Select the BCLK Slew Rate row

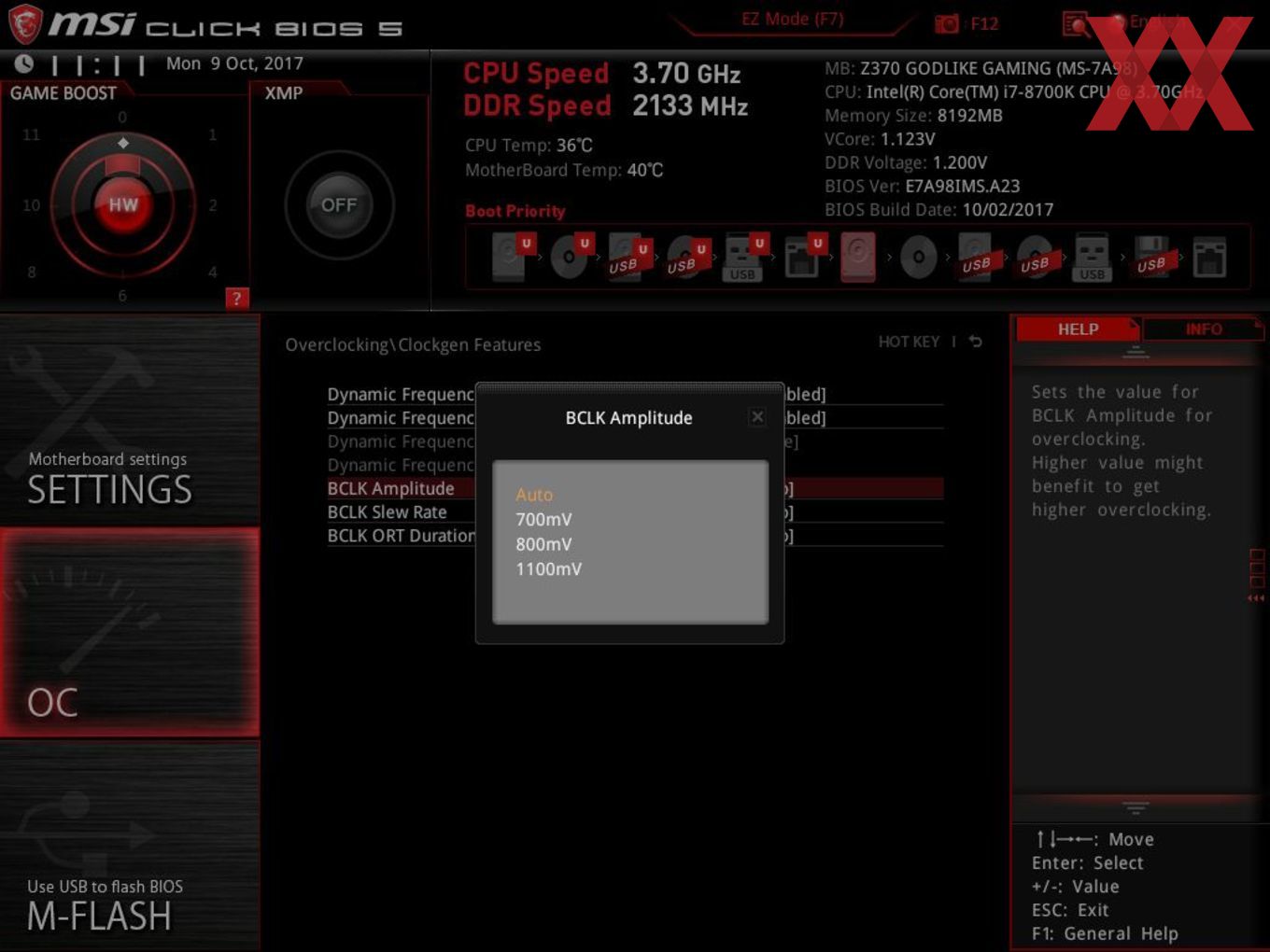pos(635,511)
